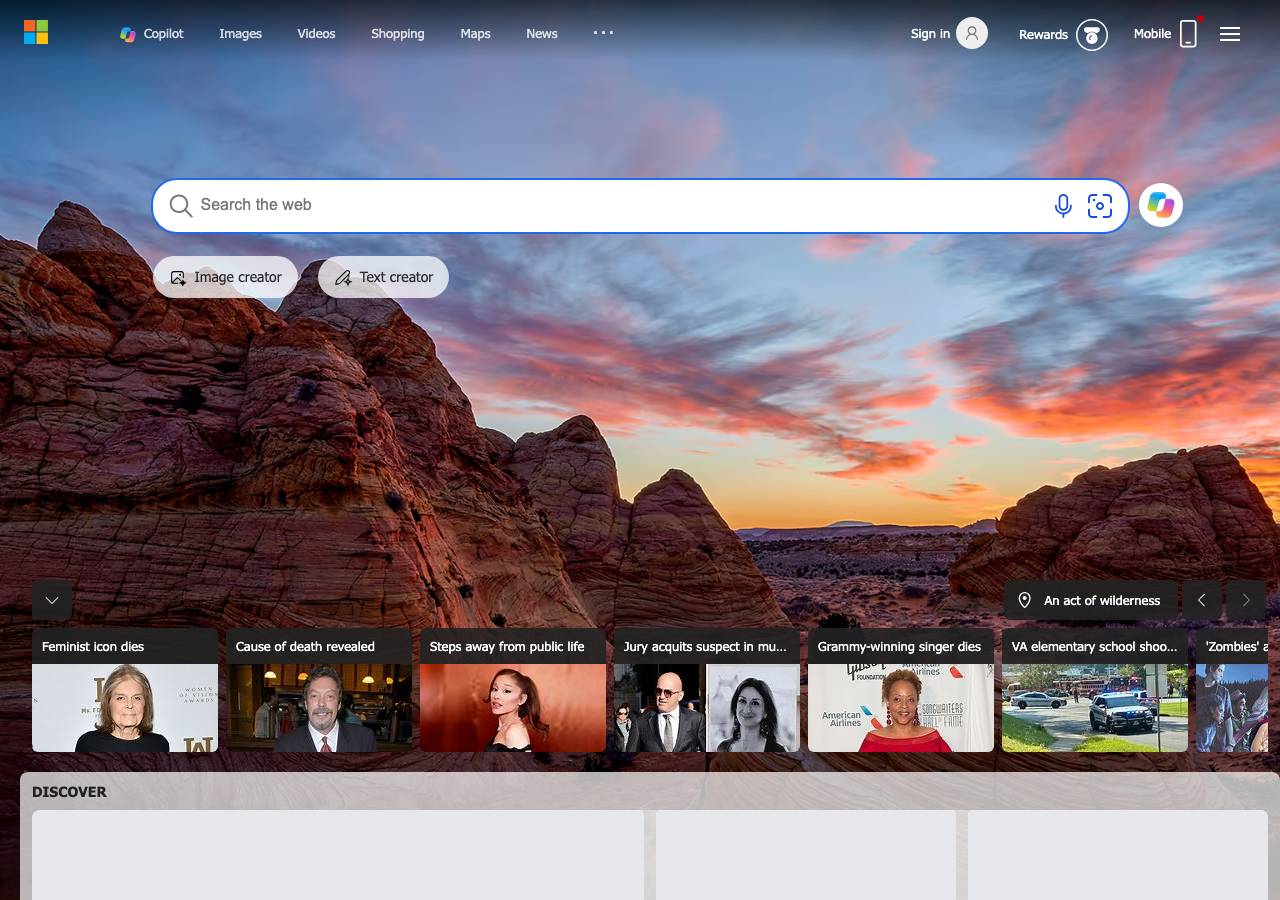Go to Images in top navigation
Screen dimensions: 1280x900
(241, 34)
